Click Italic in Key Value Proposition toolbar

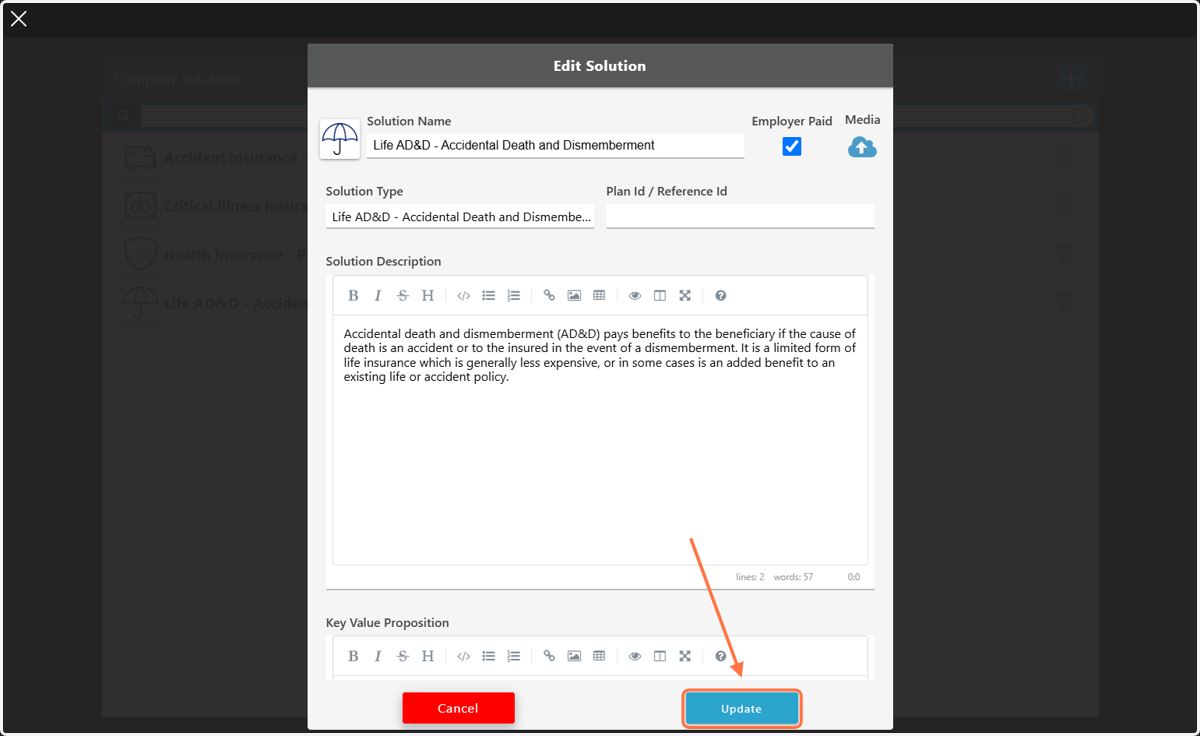[x=378, y=656]
